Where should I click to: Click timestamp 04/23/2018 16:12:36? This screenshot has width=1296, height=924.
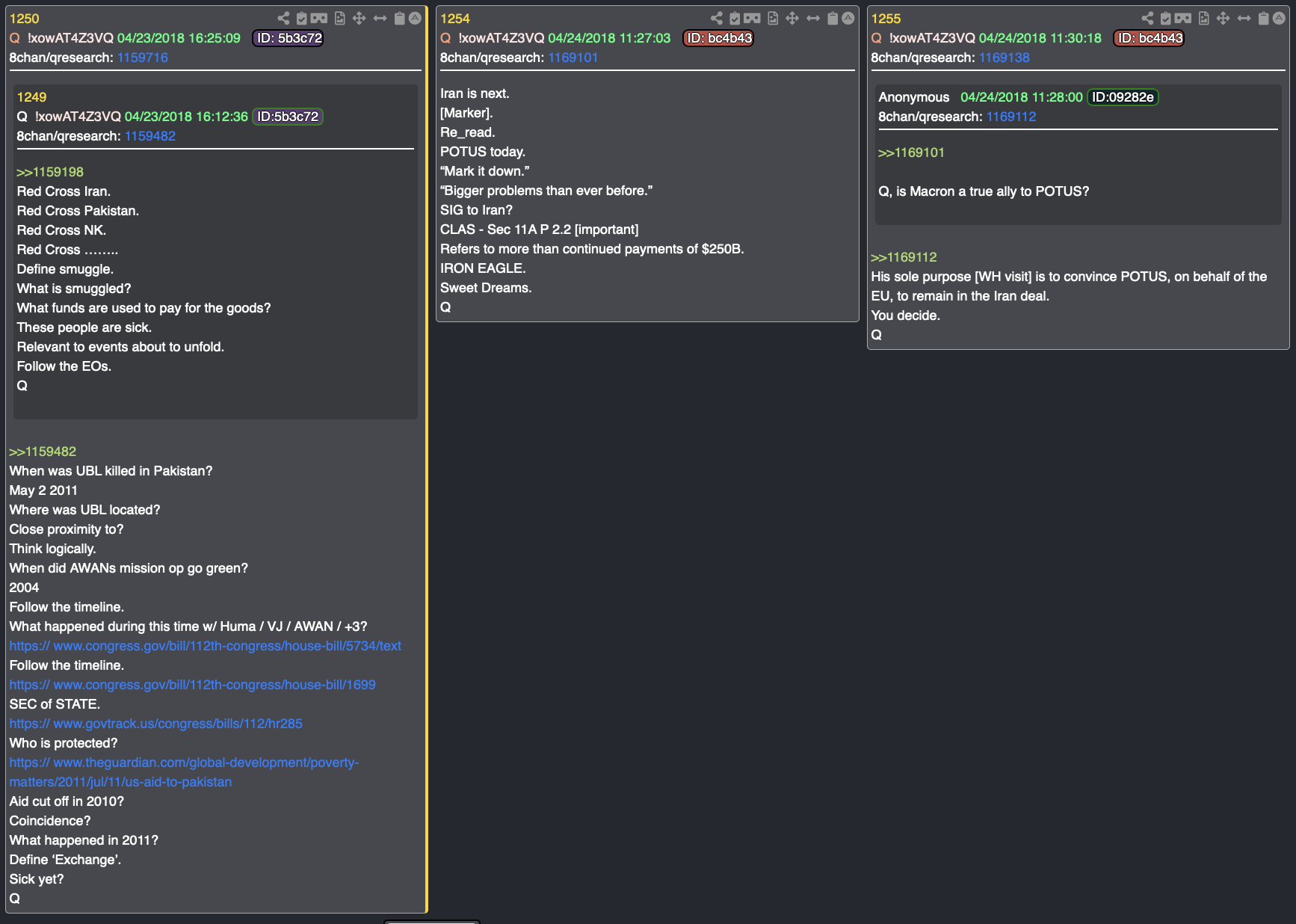click(186, 117)
